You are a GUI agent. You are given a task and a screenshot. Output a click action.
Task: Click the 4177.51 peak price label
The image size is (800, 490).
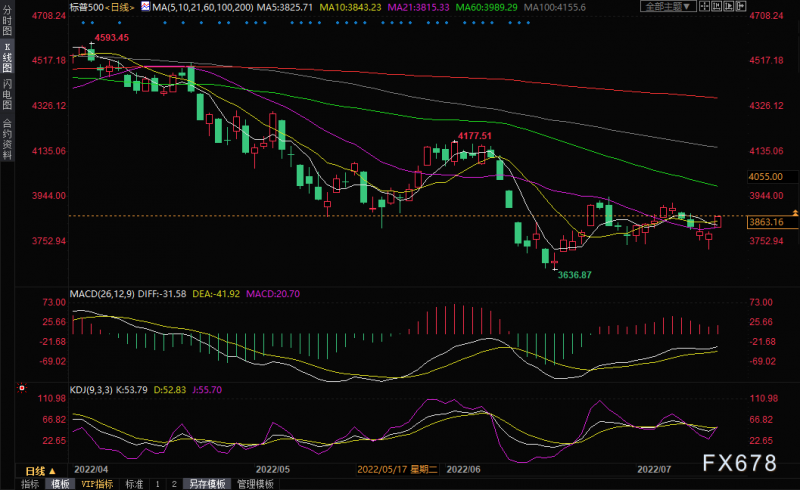click(474, 135)
